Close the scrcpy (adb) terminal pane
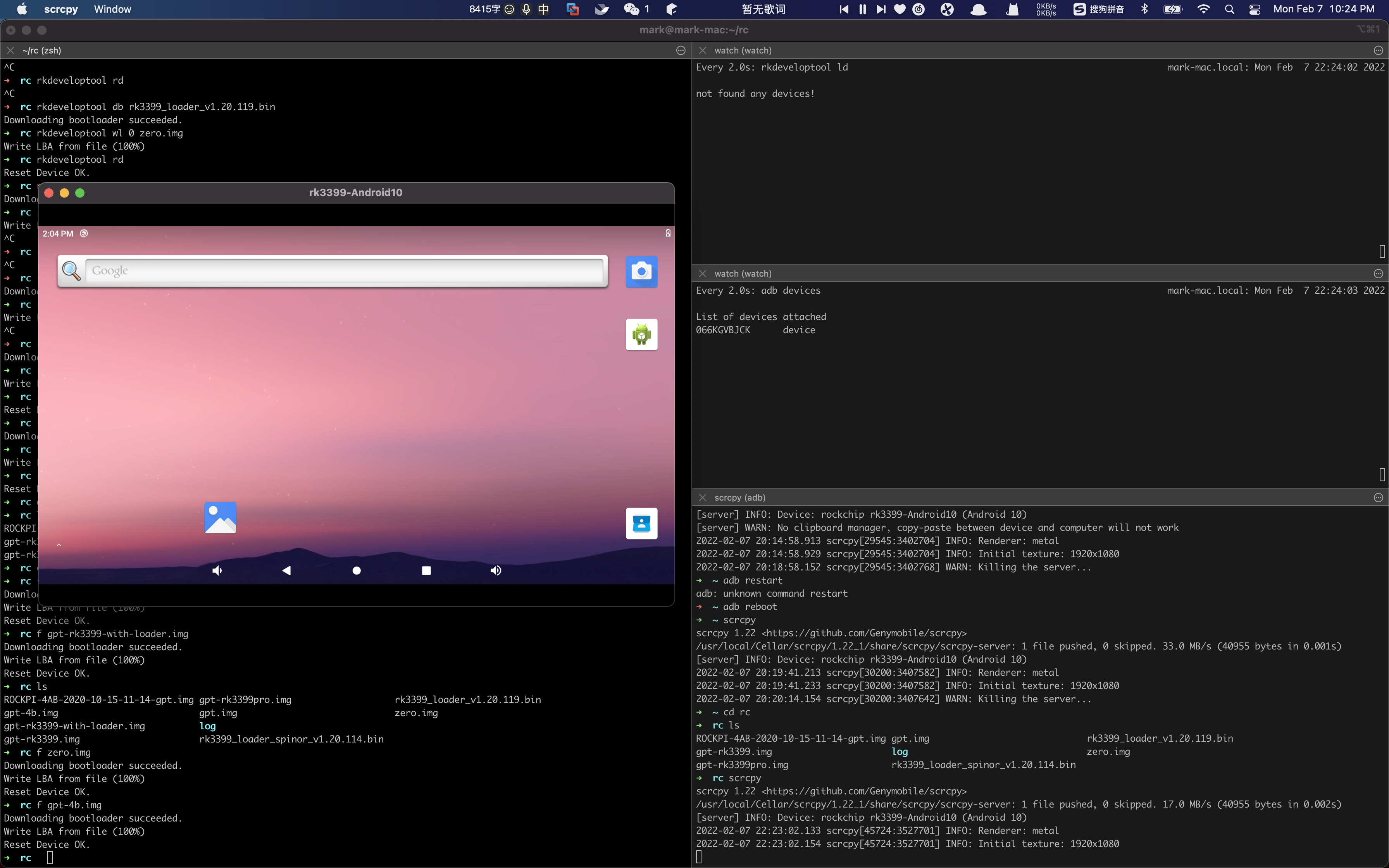The height and width of the screenshot is (868, 1389). point(703,497)
